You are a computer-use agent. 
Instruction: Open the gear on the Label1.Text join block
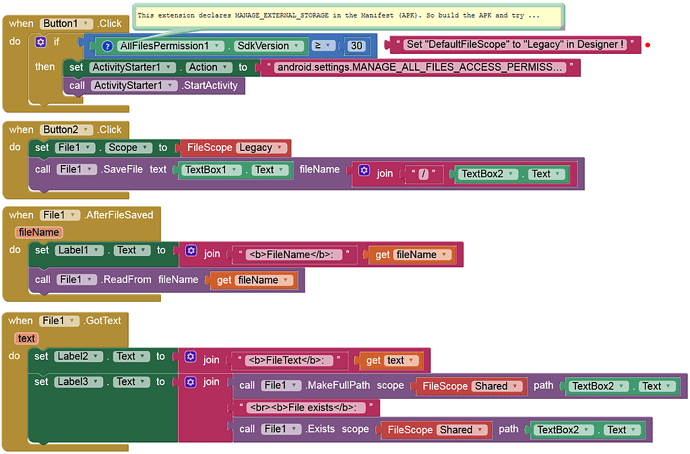click(x=191, y=251)
